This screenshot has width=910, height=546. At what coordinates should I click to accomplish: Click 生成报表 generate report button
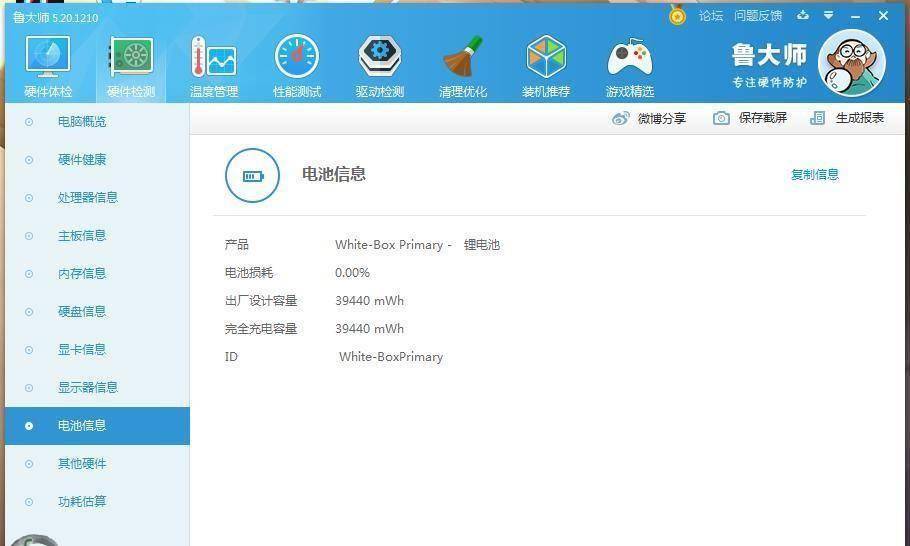[847, 118]
